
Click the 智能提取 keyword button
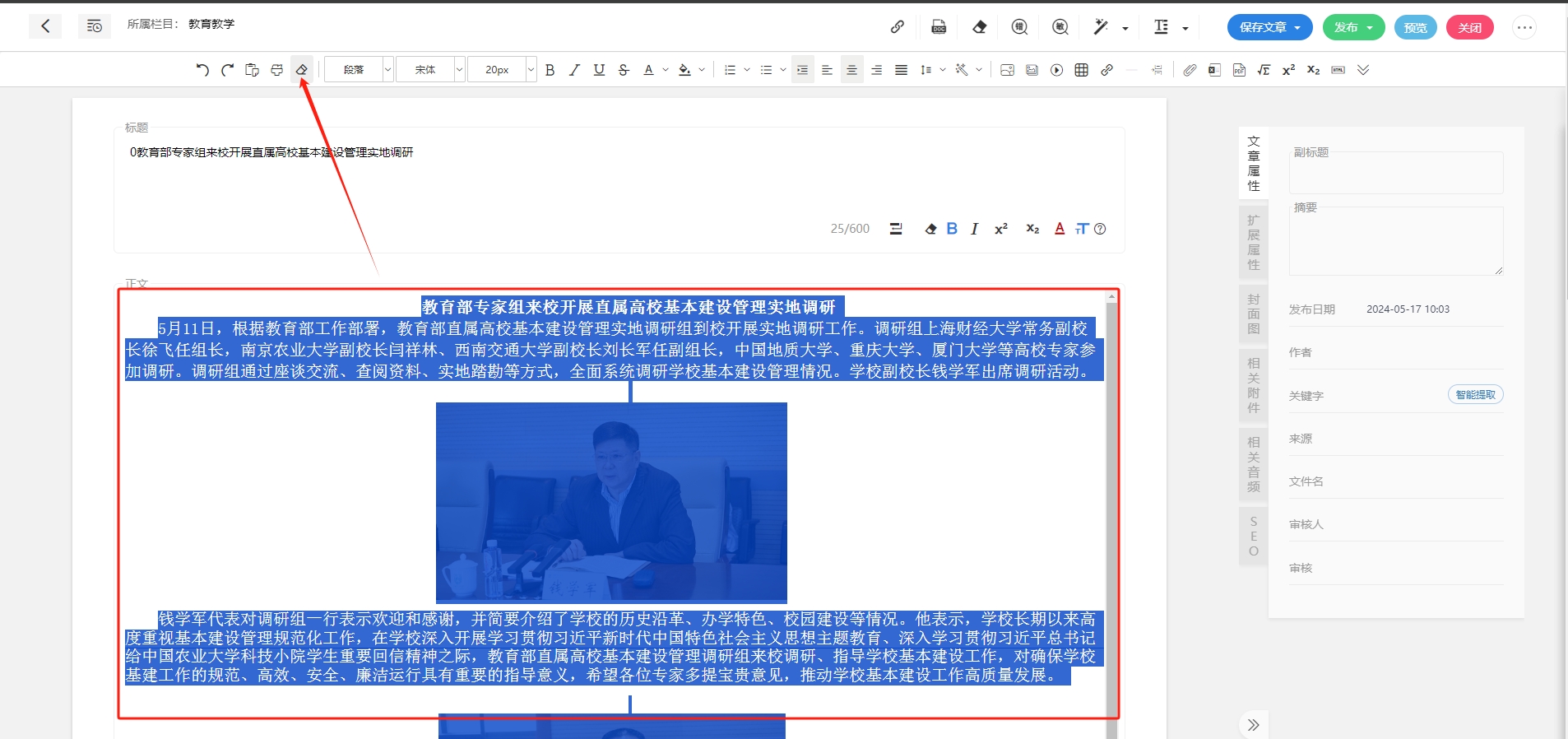tap(1475, 395)
